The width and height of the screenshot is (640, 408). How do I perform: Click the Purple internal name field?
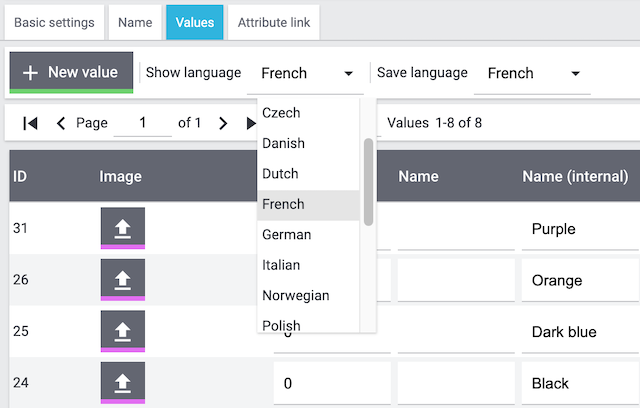point(578,229)
